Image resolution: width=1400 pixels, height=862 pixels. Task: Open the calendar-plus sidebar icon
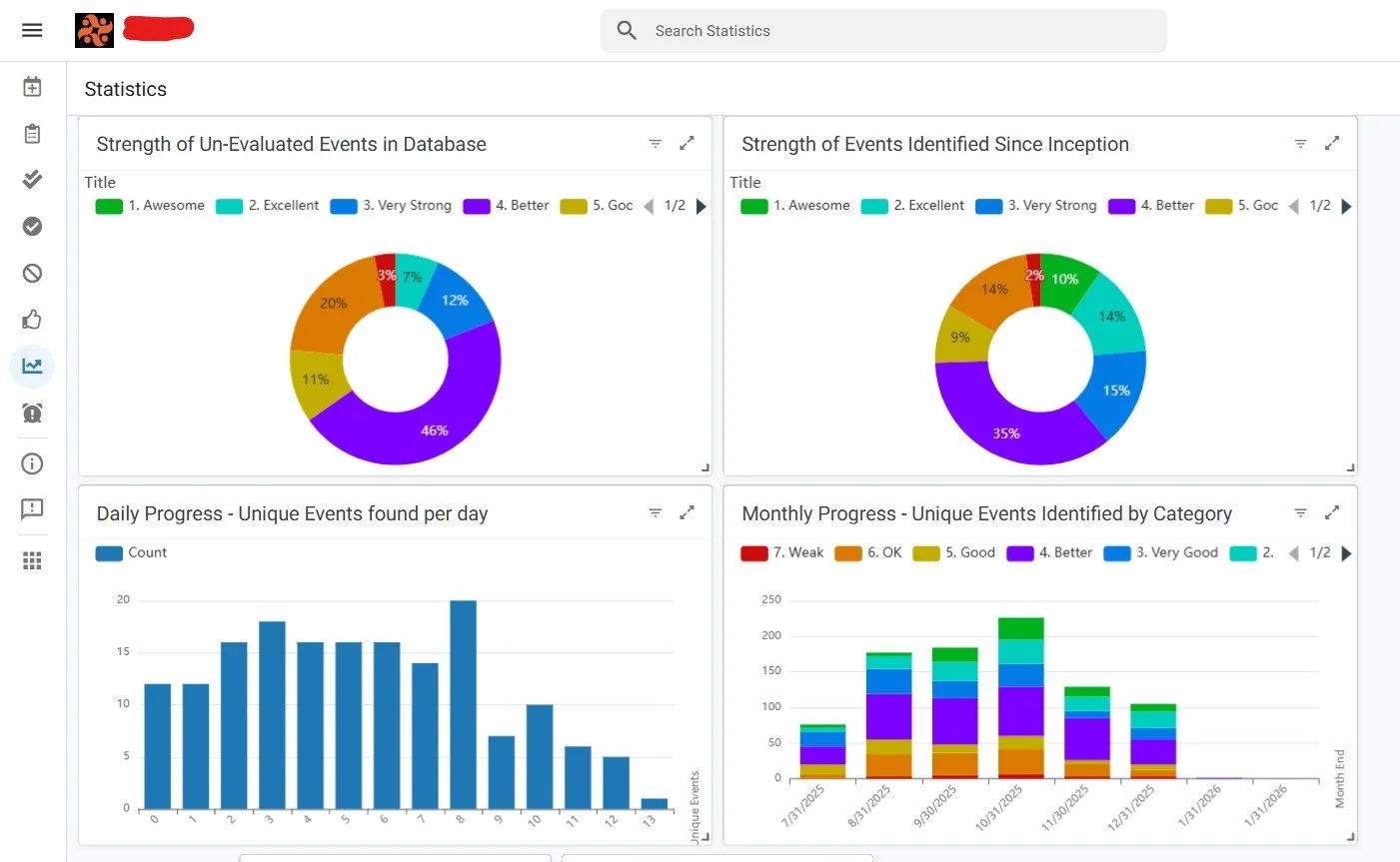tap(32, 87)
